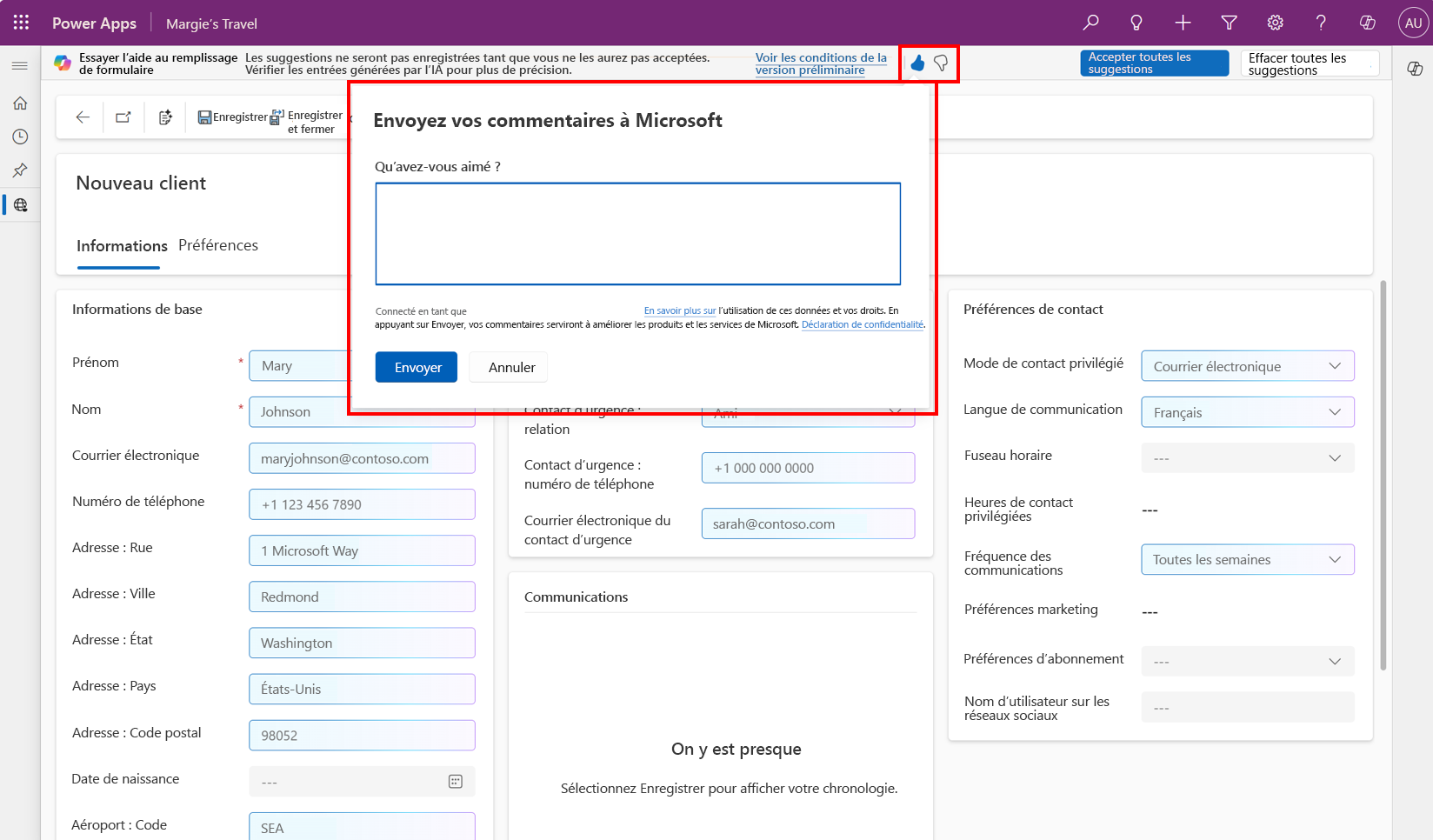Expand the hamburger navigation menu
The height and width of the screenshot is (840, 1433).
(x=20, y=65)
